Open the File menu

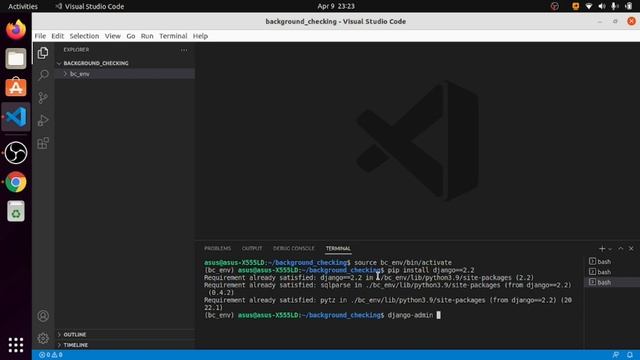click(40, 36)
